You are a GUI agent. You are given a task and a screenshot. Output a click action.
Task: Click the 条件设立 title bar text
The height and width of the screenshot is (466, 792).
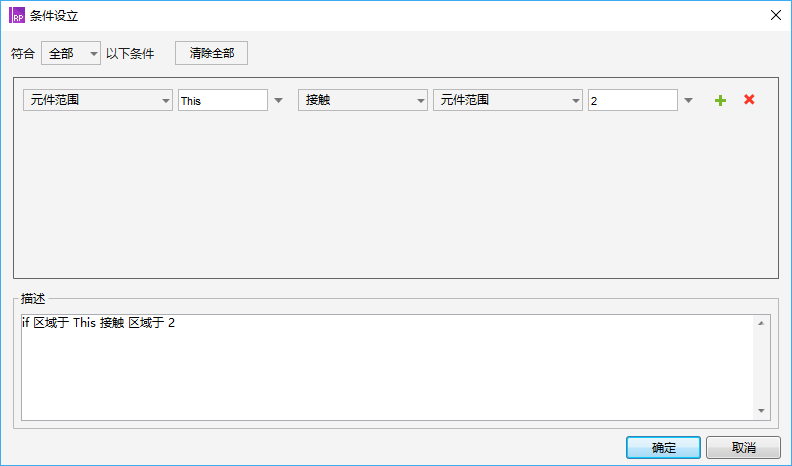click(54, 16)
